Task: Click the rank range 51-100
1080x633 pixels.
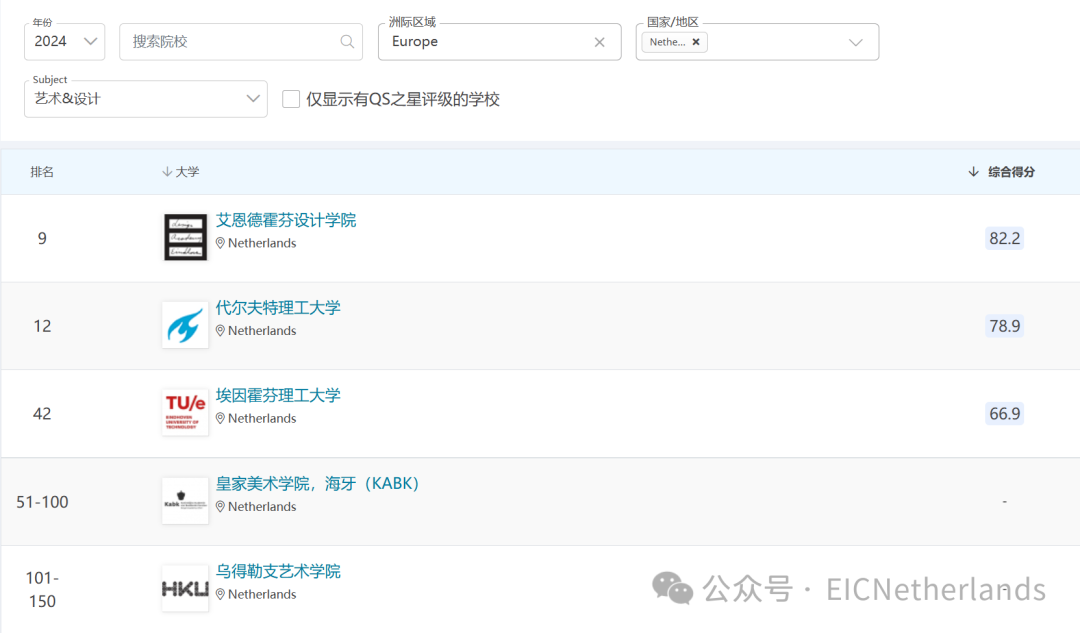Action: click(x=42, y=502)
